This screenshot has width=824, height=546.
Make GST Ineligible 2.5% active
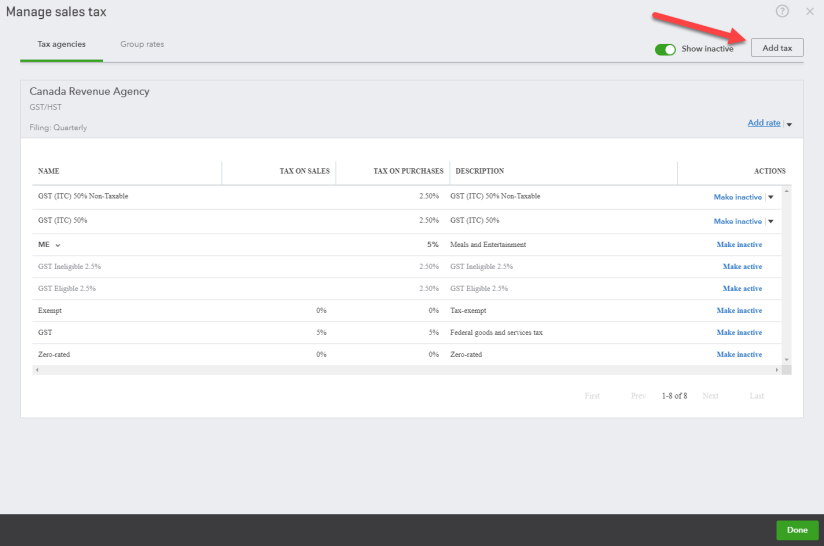742,267
